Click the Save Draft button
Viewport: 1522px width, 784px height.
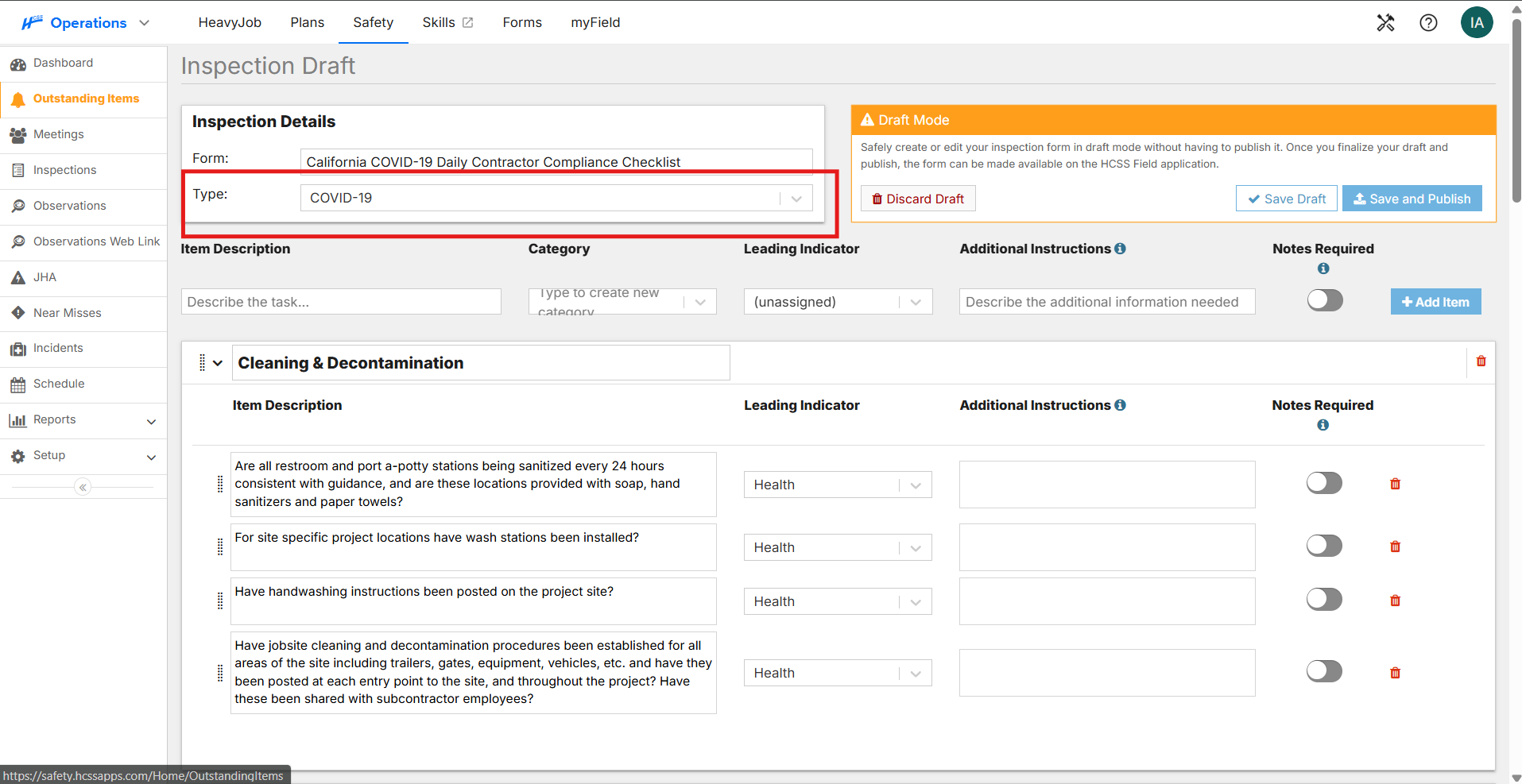point(1287,199)
